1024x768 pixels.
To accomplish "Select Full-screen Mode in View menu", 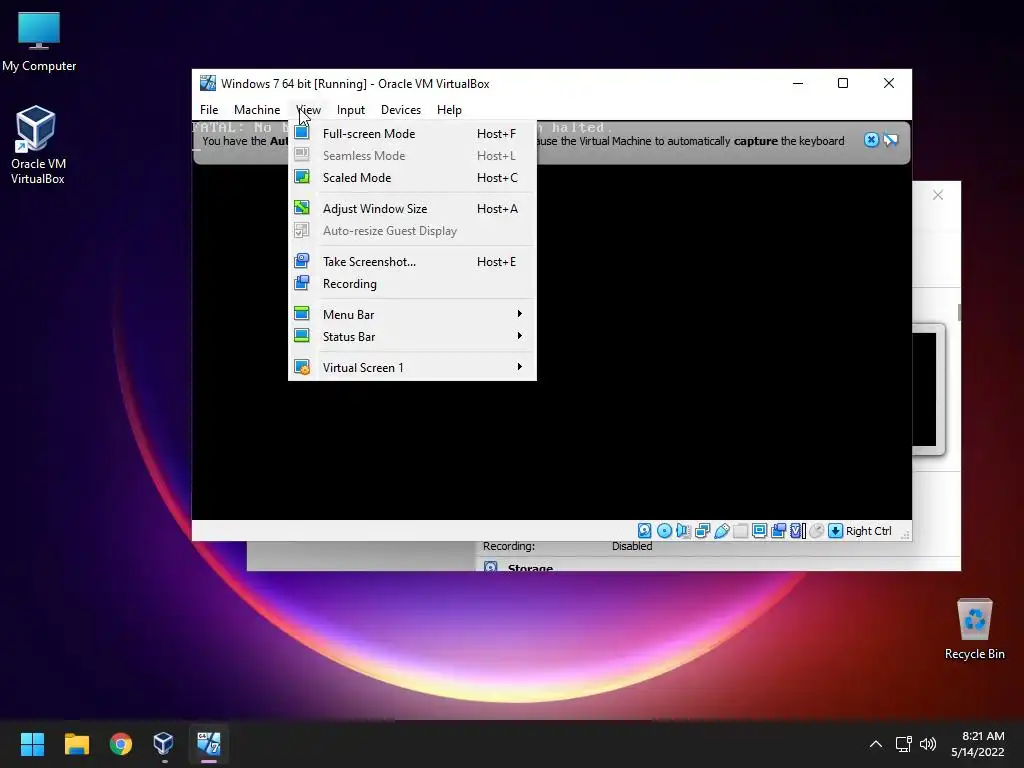I will click(412, 133).
